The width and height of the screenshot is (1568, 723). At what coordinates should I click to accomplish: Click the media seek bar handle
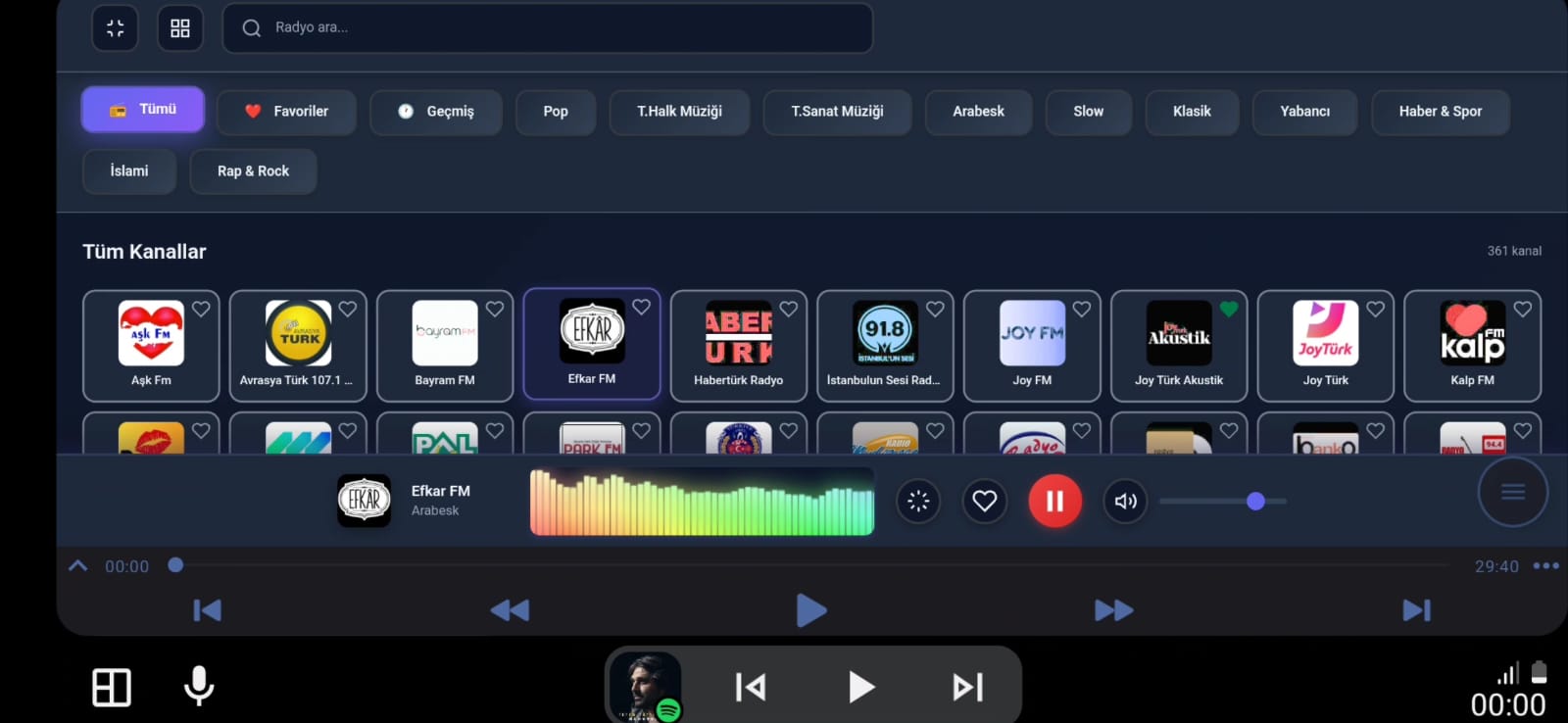(x=175, y=565)
